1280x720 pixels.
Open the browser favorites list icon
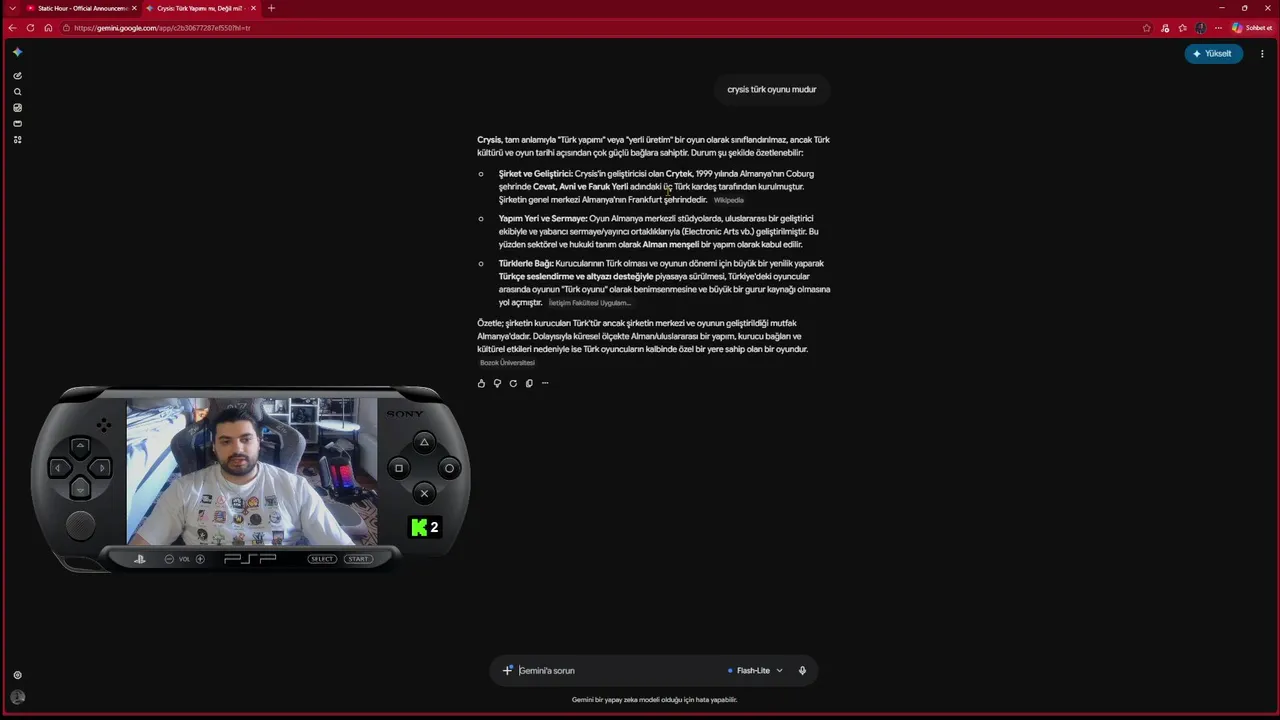click(1183, 28)
